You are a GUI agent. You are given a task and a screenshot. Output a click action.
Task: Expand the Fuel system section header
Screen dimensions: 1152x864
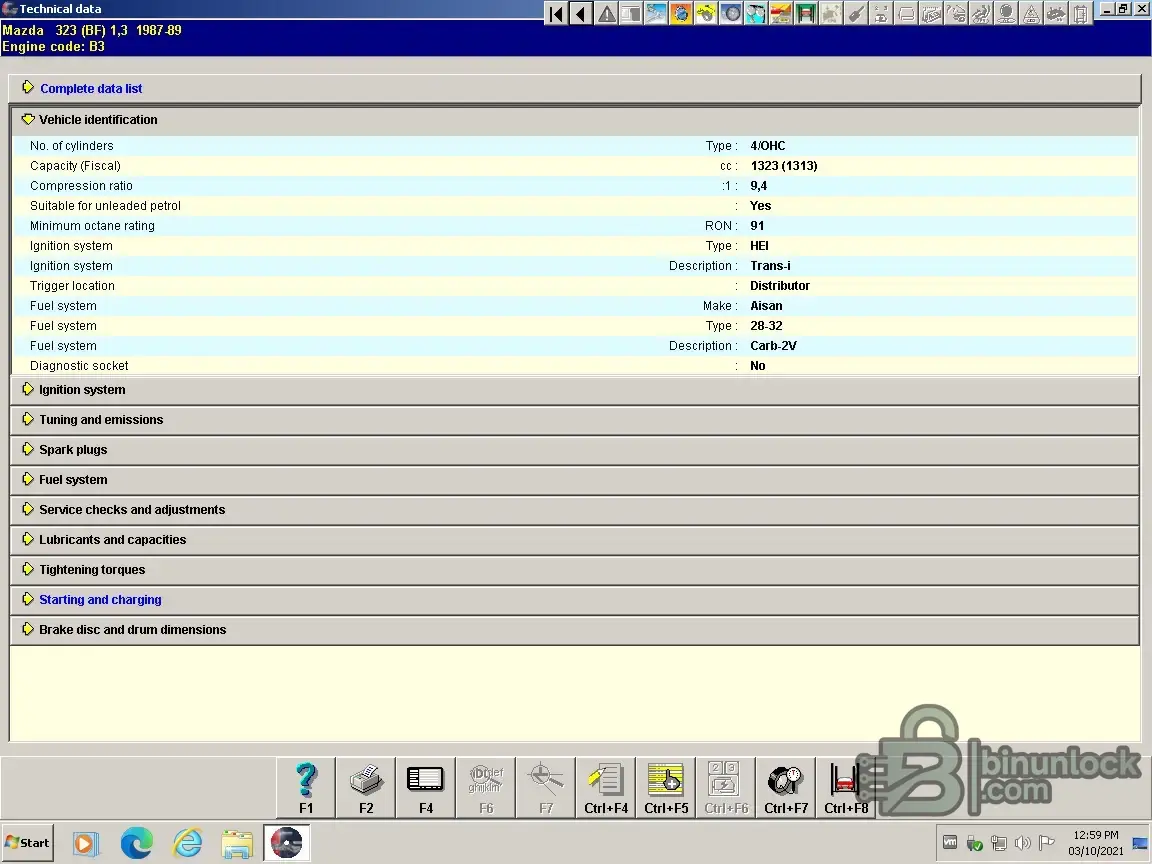click(575, 480)
